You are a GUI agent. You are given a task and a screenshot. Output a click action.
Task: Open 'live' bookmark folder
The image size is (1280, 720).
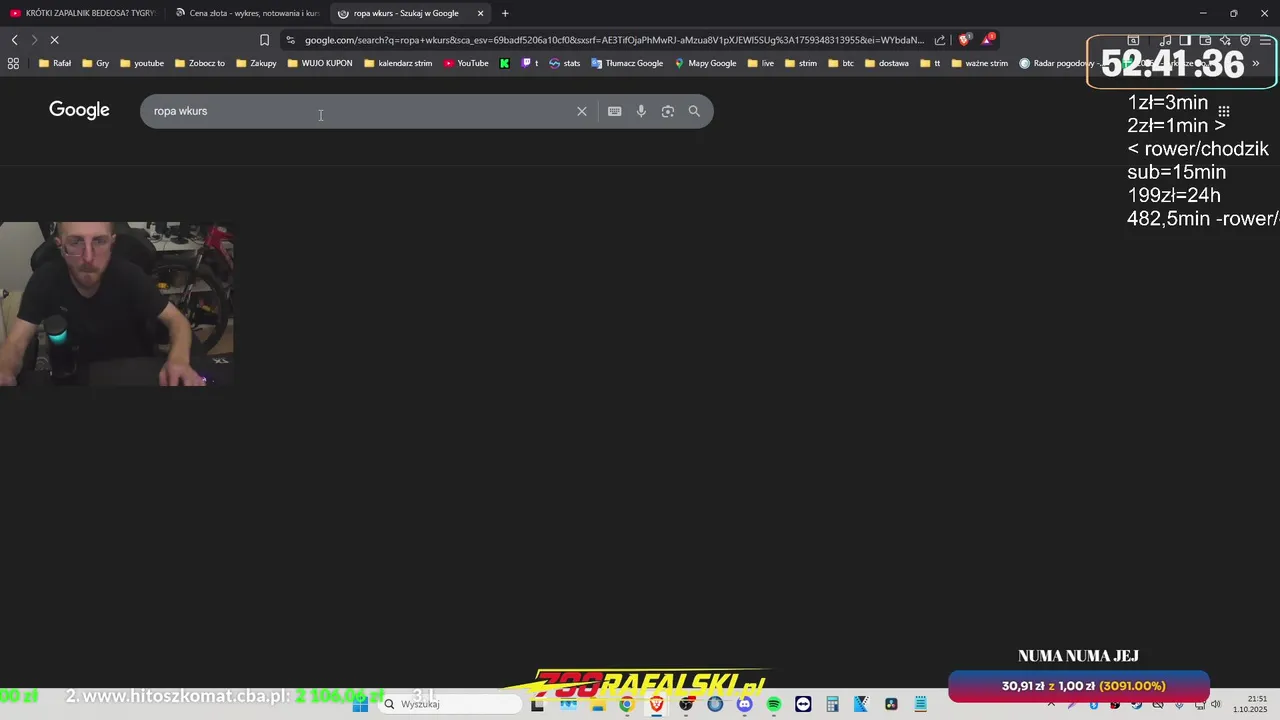[760, 63]
